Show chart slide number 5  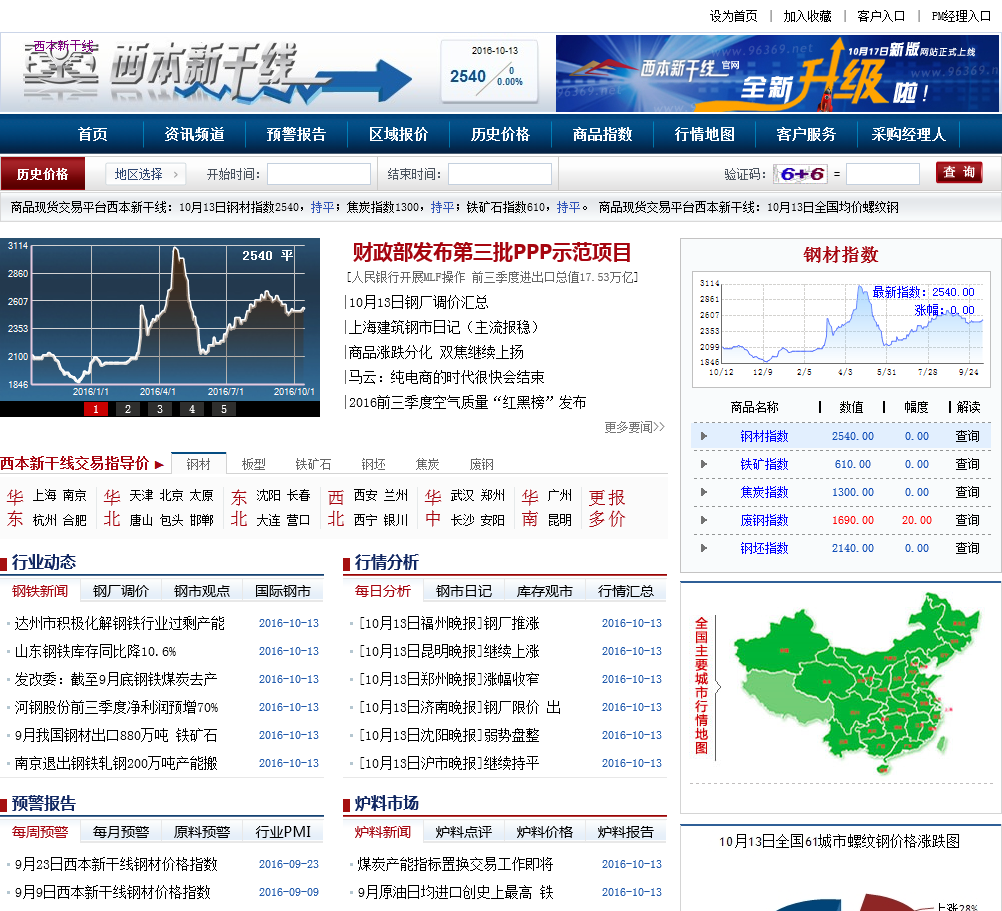[224, 409]
